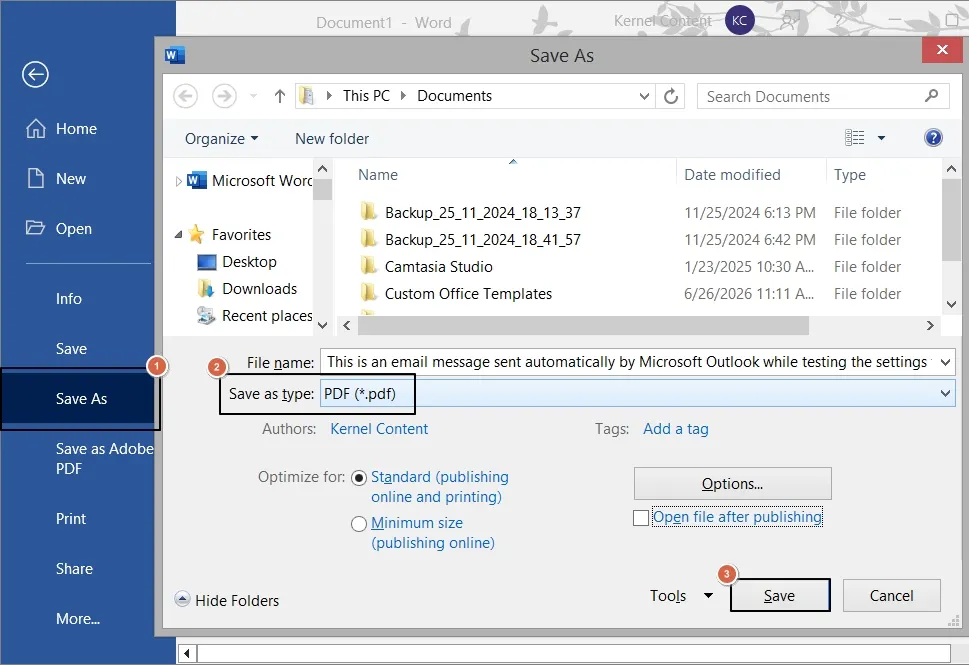The height and width of the screenshot is (665, 969).
Task: Click Documents in the address path
Action: [x=454, y=96]
